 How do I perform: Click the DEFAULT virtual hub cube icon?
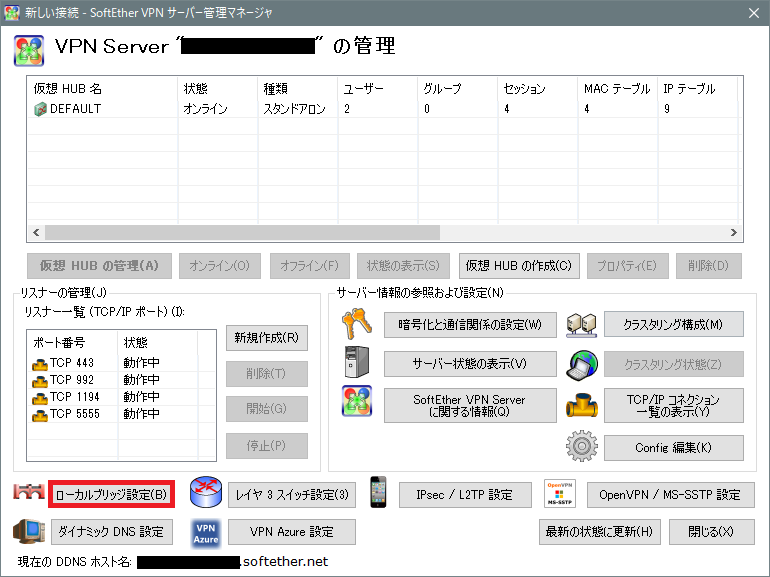click(40, 109)
